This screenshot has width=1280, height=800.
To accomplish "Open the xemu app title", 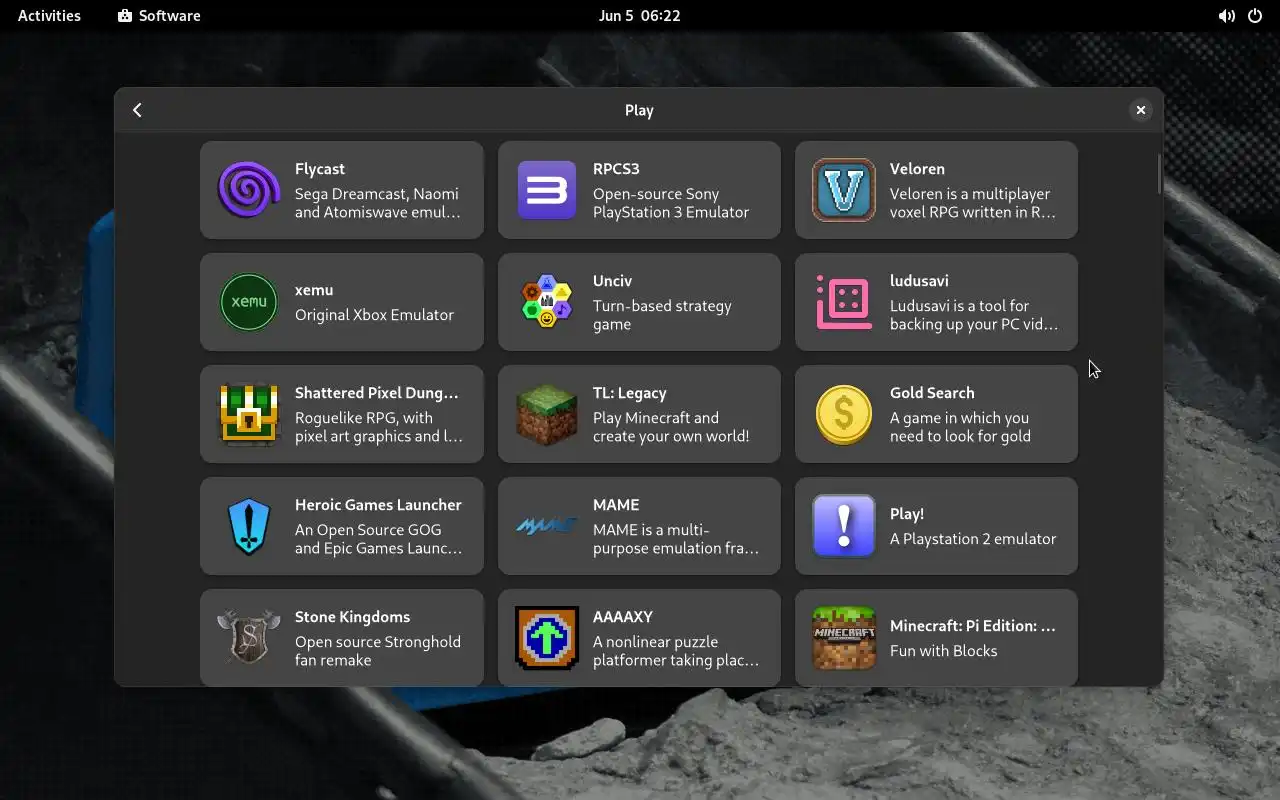I will pyautogui.click(x=314, y=290).
